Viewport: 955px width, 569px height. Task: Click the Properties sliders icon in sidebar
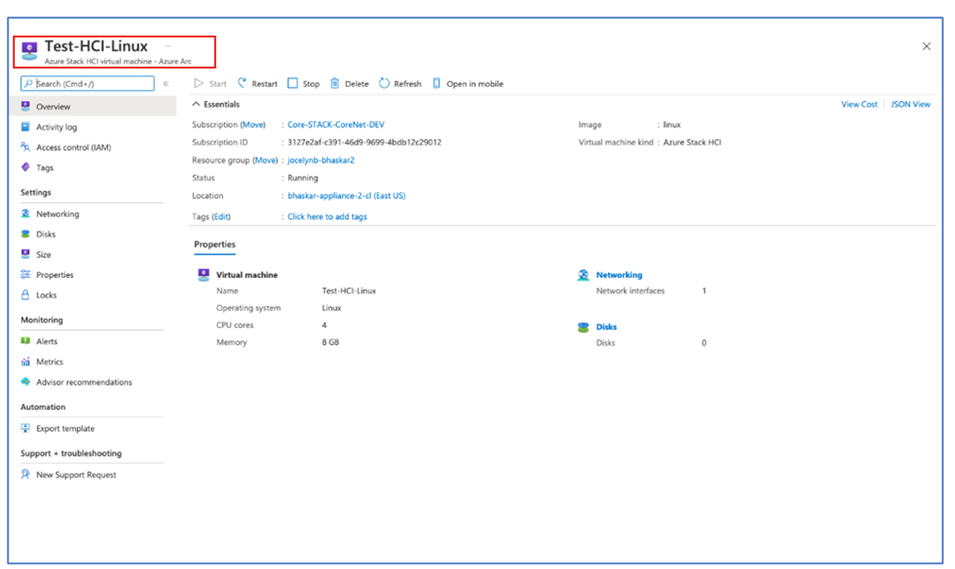coord(26,274)
